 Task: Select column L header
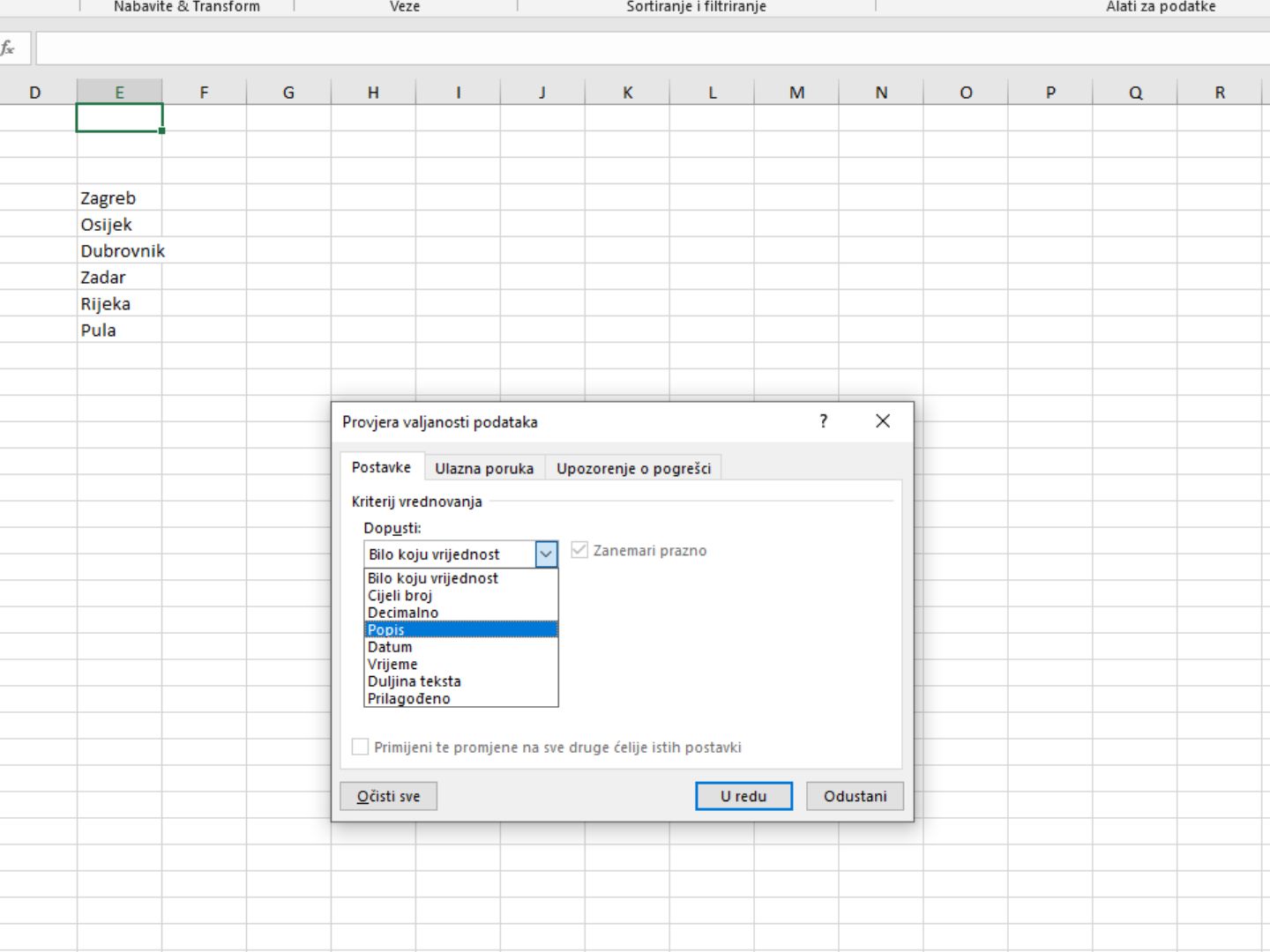pyautogui.click(x=712, y=92)
